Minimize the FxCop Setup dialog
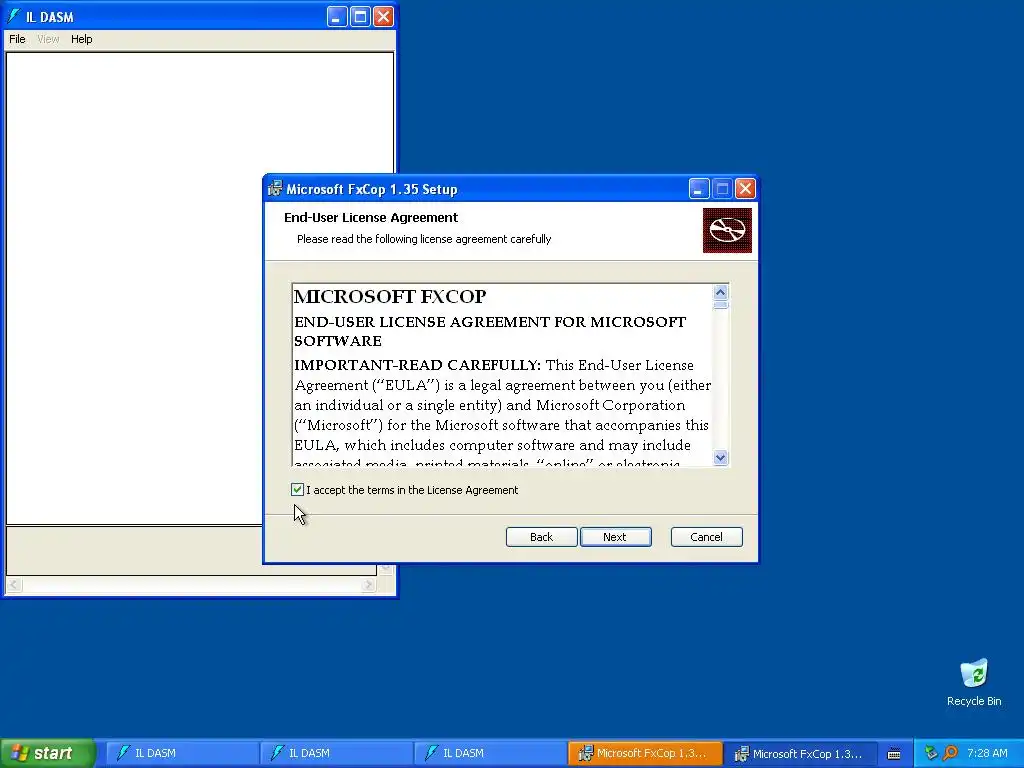The image size is (1024, 768). tap(699, 189)
